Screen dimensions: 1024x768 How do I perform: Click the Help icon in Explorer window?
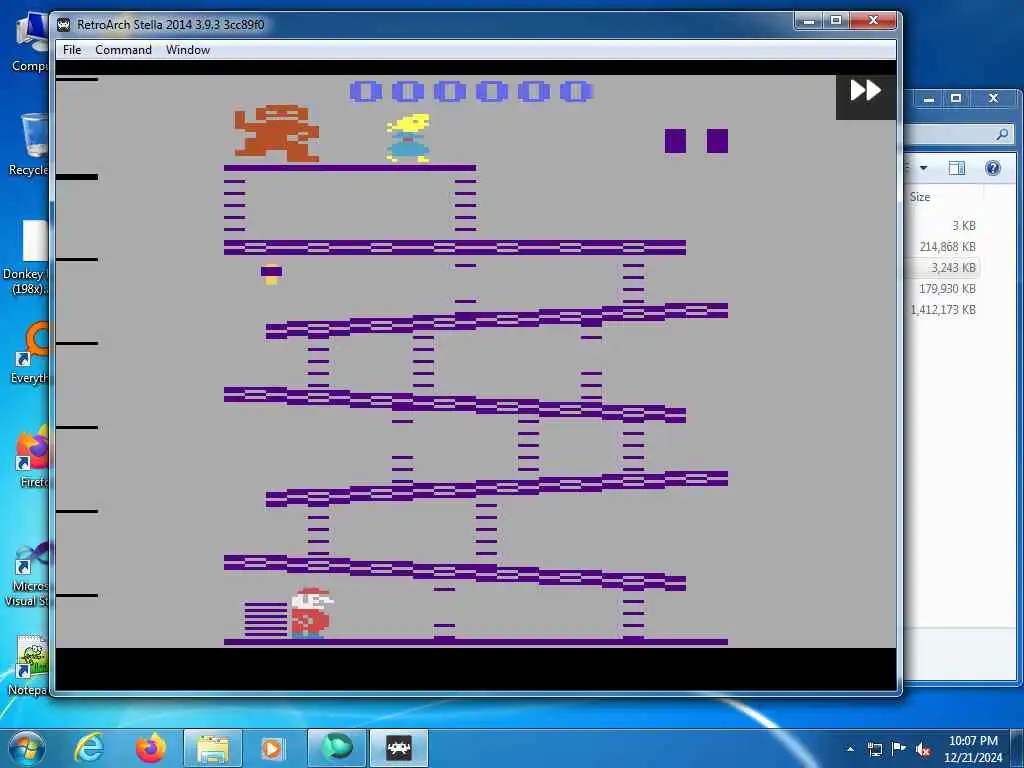[993, 168]
